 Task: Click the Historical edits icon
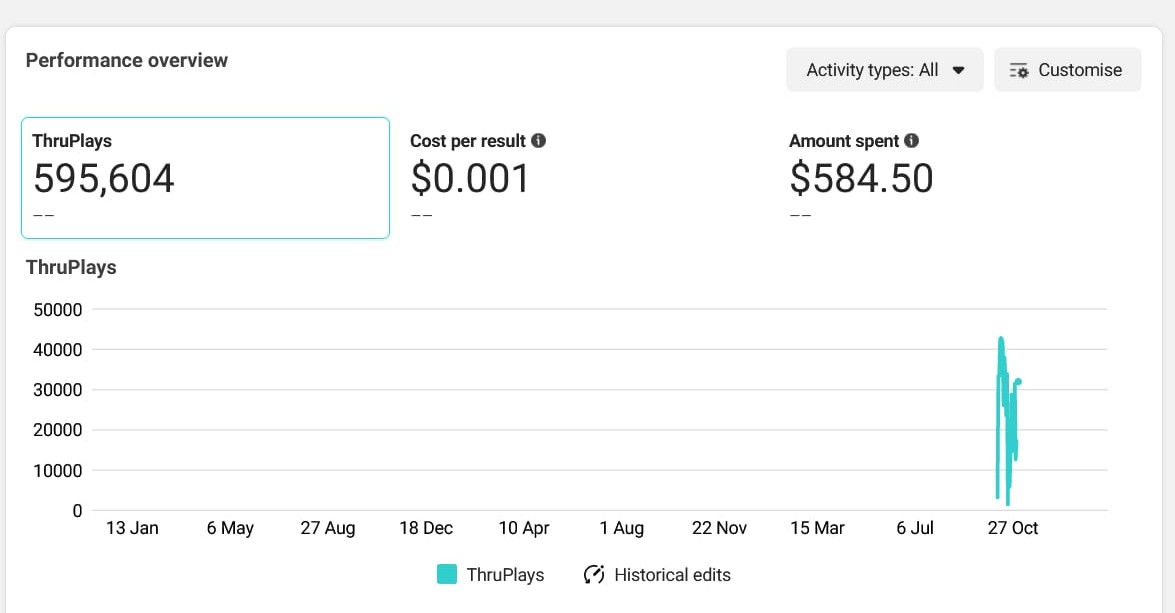(x=594, y=575)
